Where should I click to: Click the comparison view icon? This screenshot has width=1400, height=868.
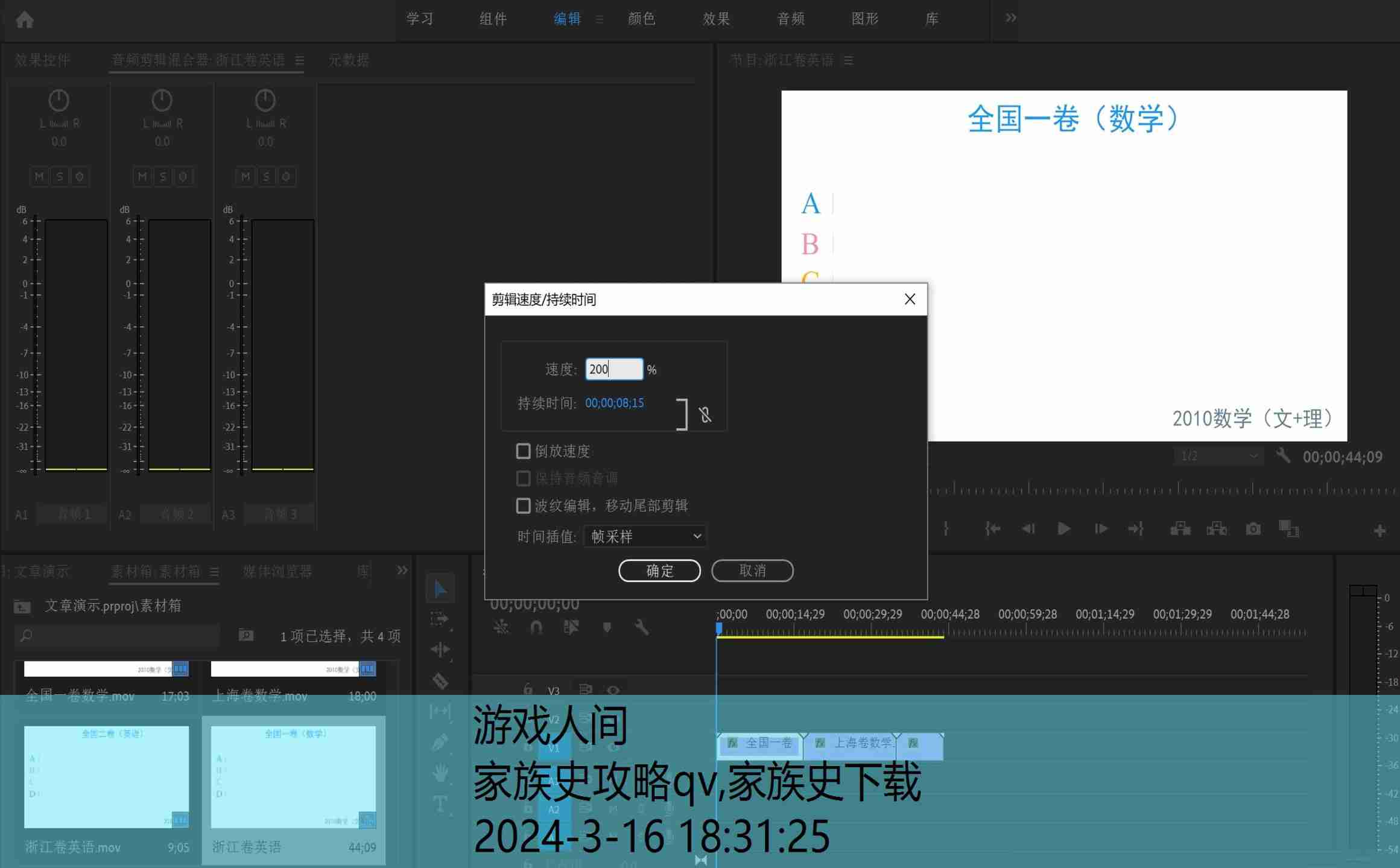click(x=1289, y=529)
